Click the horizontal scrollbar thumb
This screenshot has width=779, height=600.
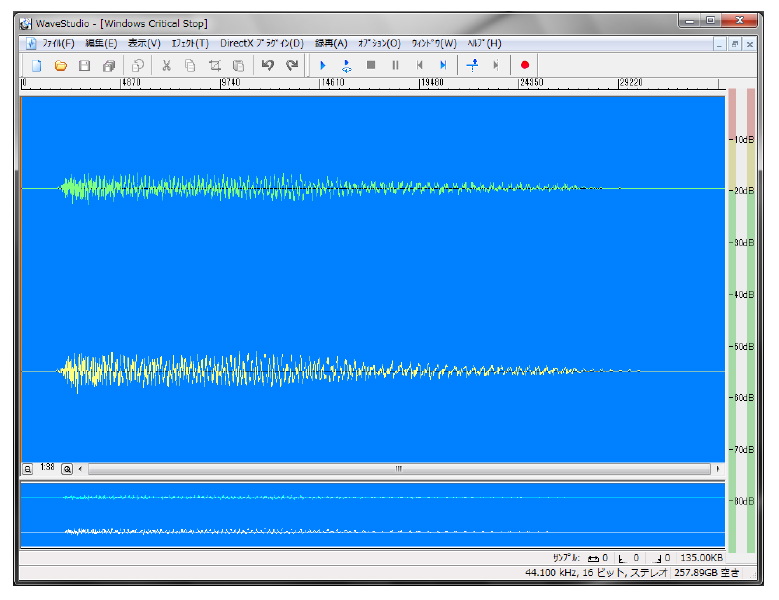tap(398, 468)
